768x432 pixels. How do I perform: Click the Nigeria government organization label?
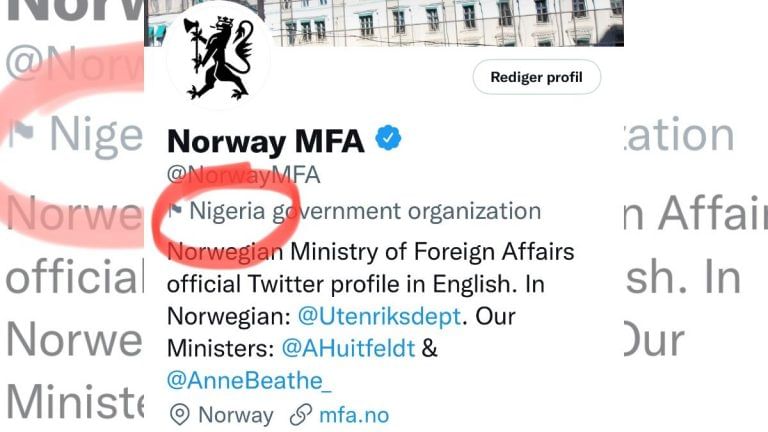365,211
